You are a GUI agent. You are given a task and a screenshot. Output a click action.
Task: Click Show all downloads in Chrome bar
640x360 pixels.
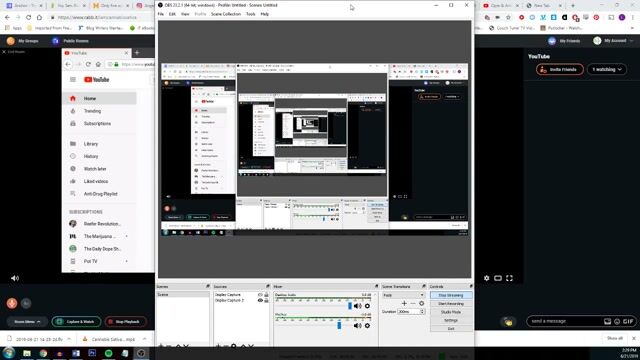pyautogui.click(x=615, y=338)
